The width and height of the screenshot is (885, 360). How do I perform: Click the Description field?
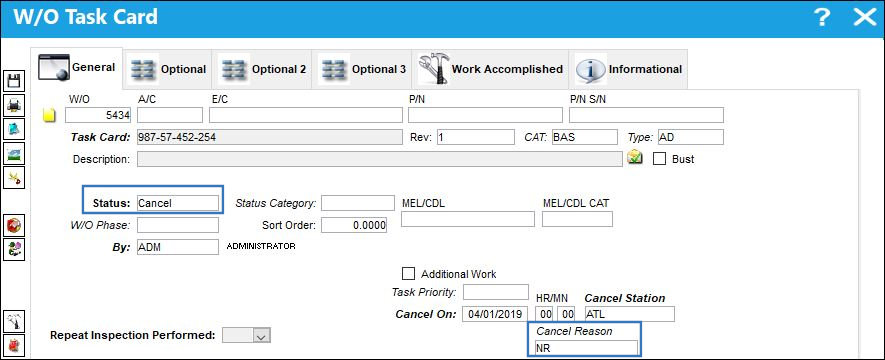[380, 159]
